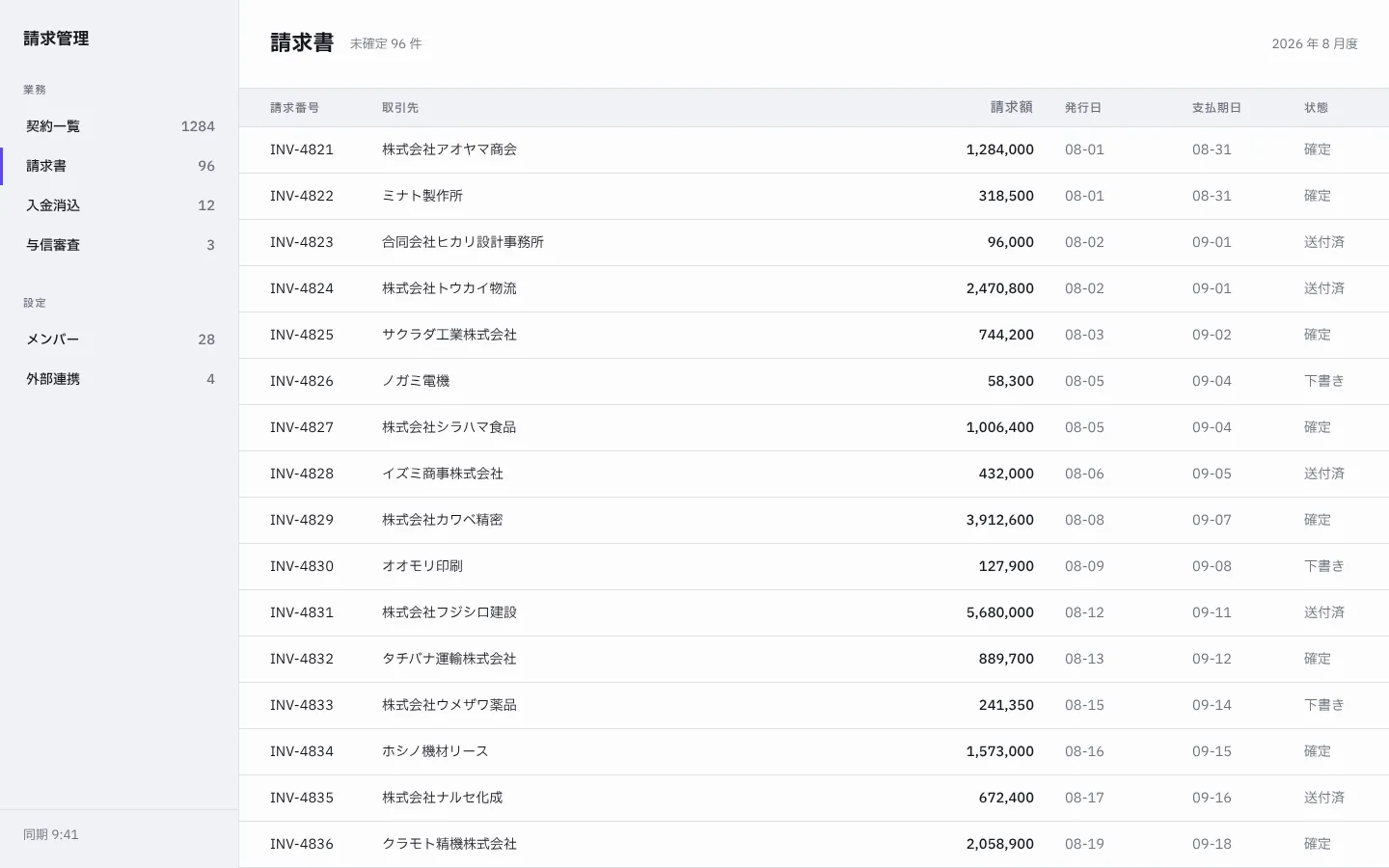
Task: Sort by 請求額 column header
Action: click(1012, 108)
